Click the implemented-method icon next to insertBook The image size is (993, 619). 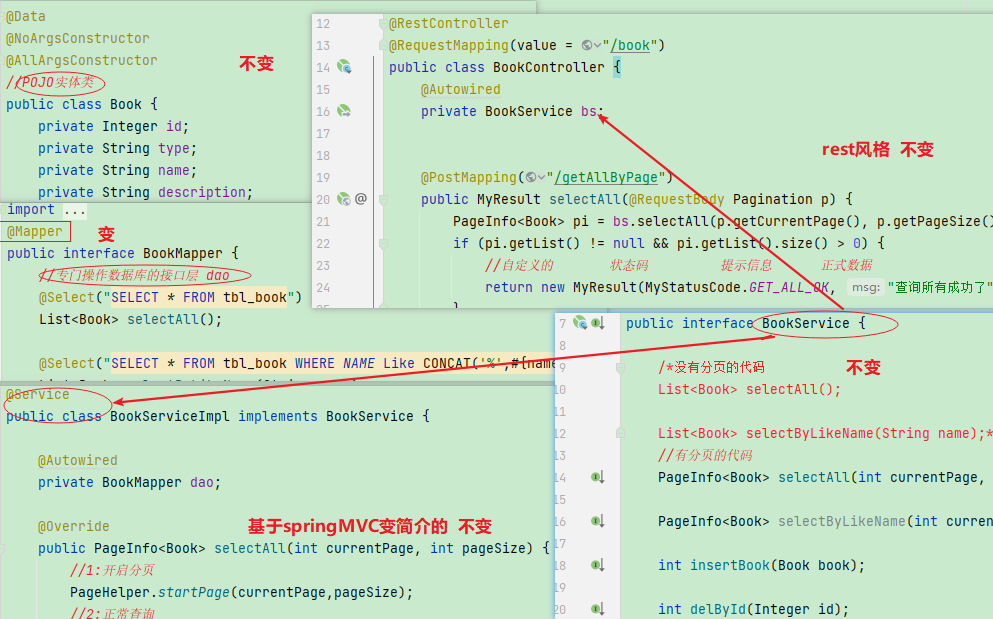(x=596, y=565)
